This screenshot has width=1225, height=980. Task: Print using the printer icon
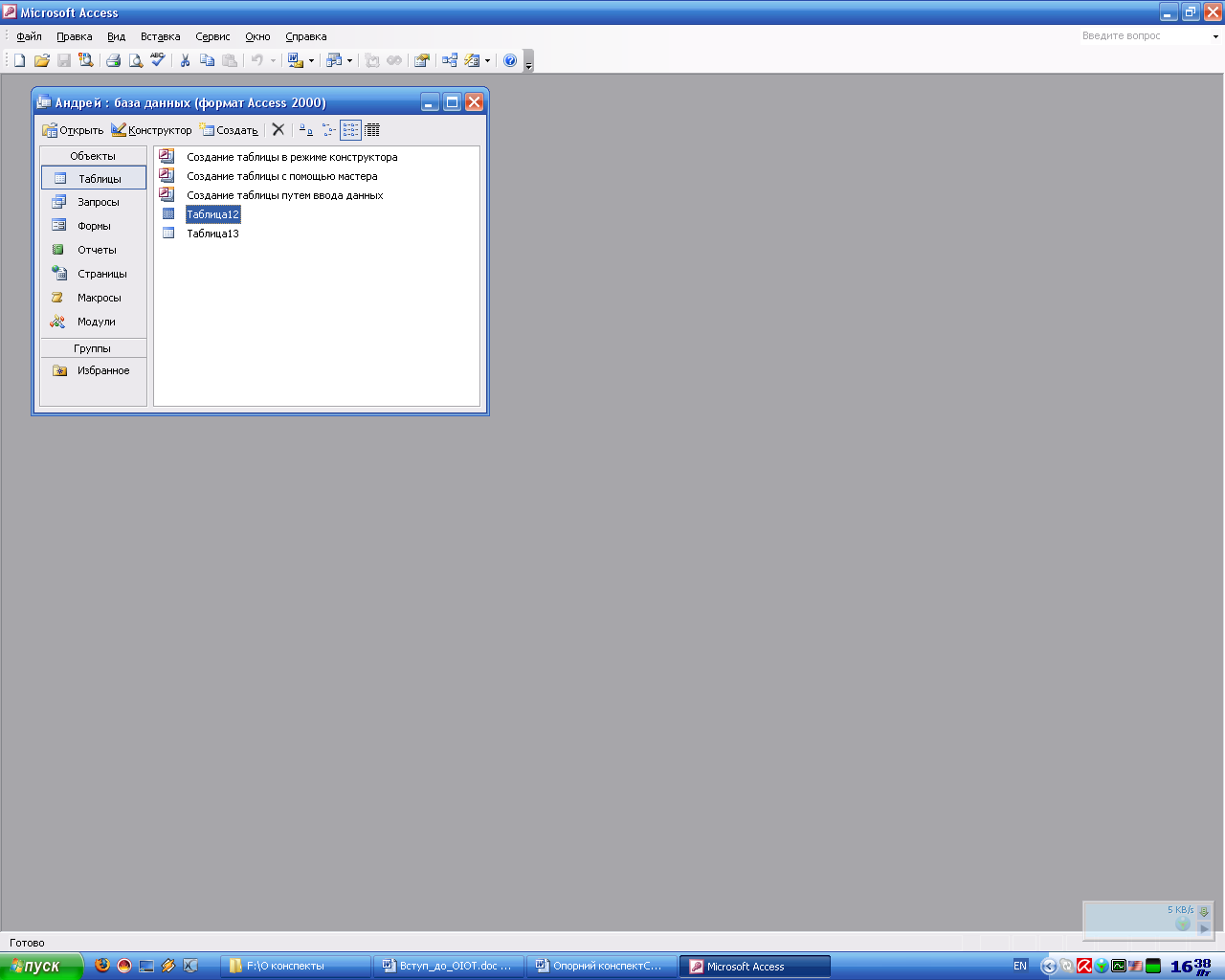click(x=113, y=60)
